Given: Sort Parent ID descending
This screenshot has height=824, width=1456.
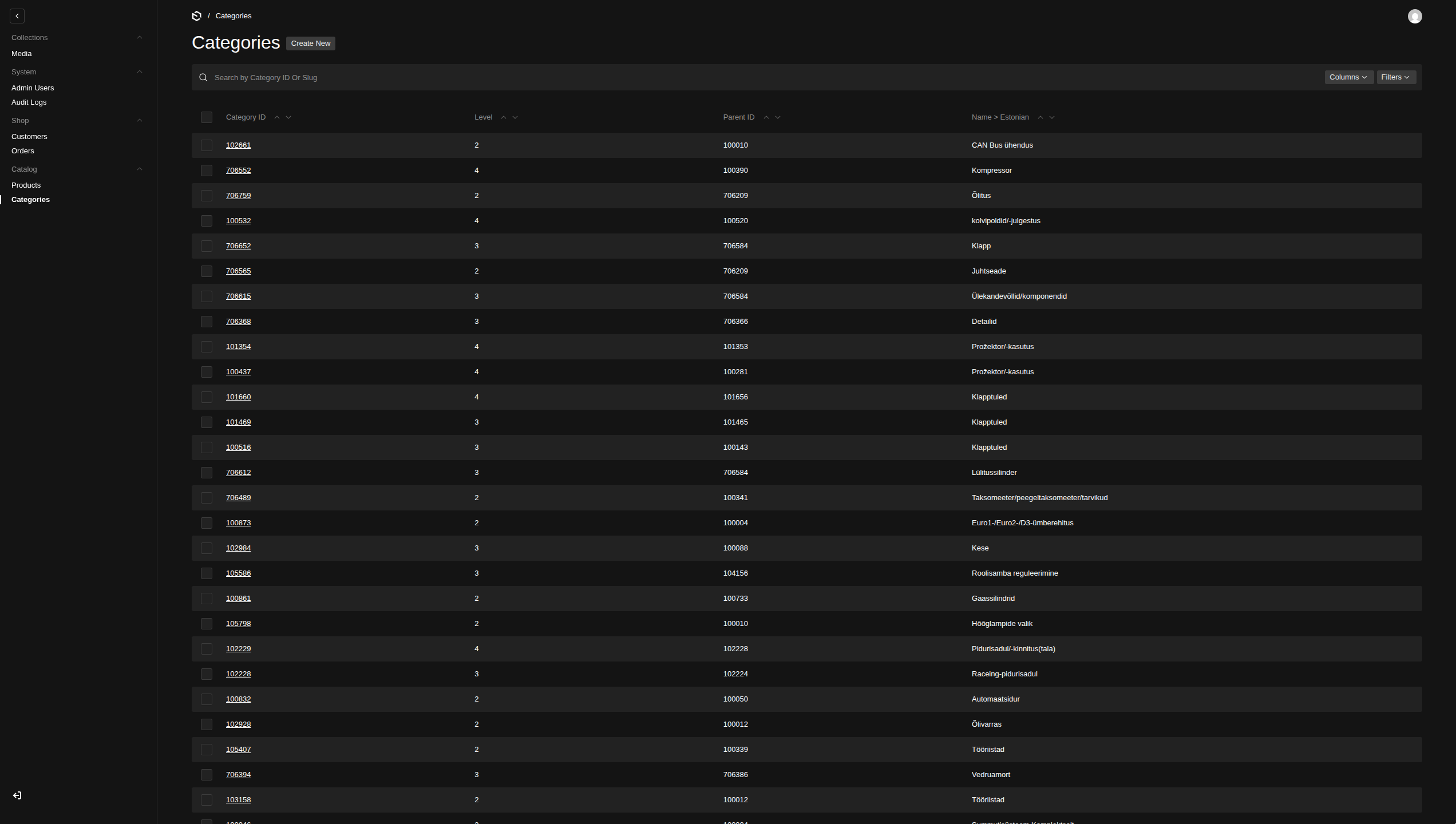Looking at the screenshot, I should (x=778, y=117).
